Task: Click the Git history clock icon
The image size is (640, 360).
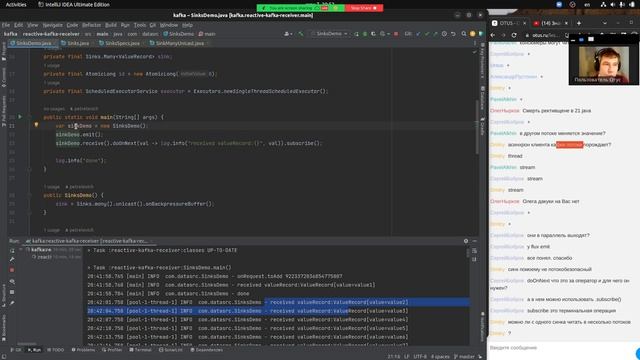Action: click(x=444, y=34)
